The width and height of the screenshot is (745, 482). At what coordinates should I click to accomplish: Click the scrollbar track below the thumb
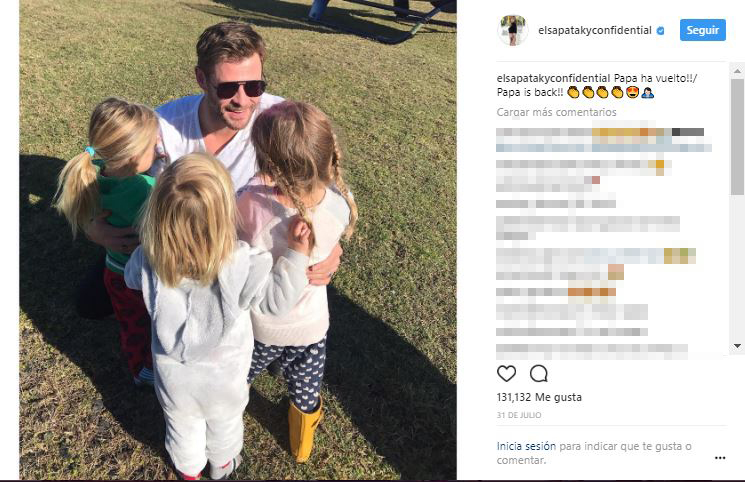click(x=737, y=267)
